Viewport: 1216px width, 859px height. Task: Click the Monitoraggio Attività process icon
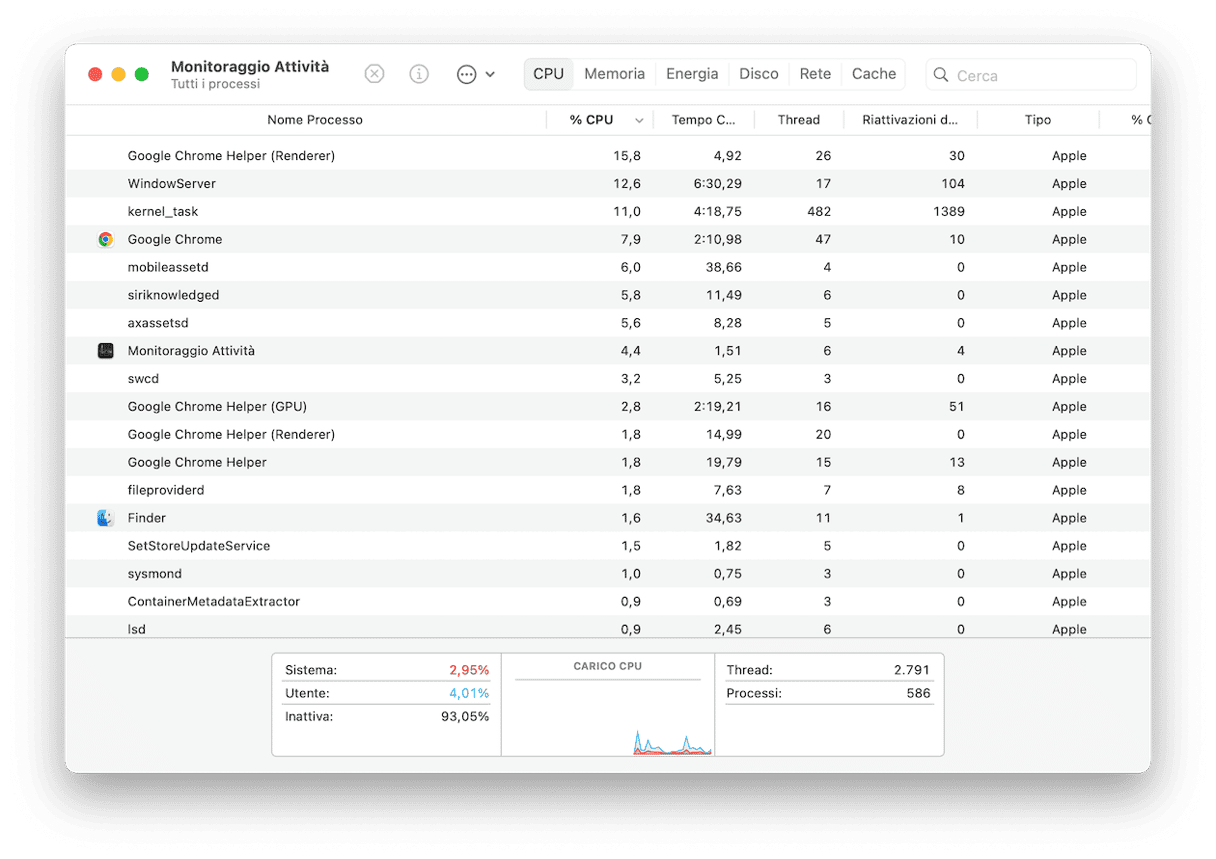(105, 351)
